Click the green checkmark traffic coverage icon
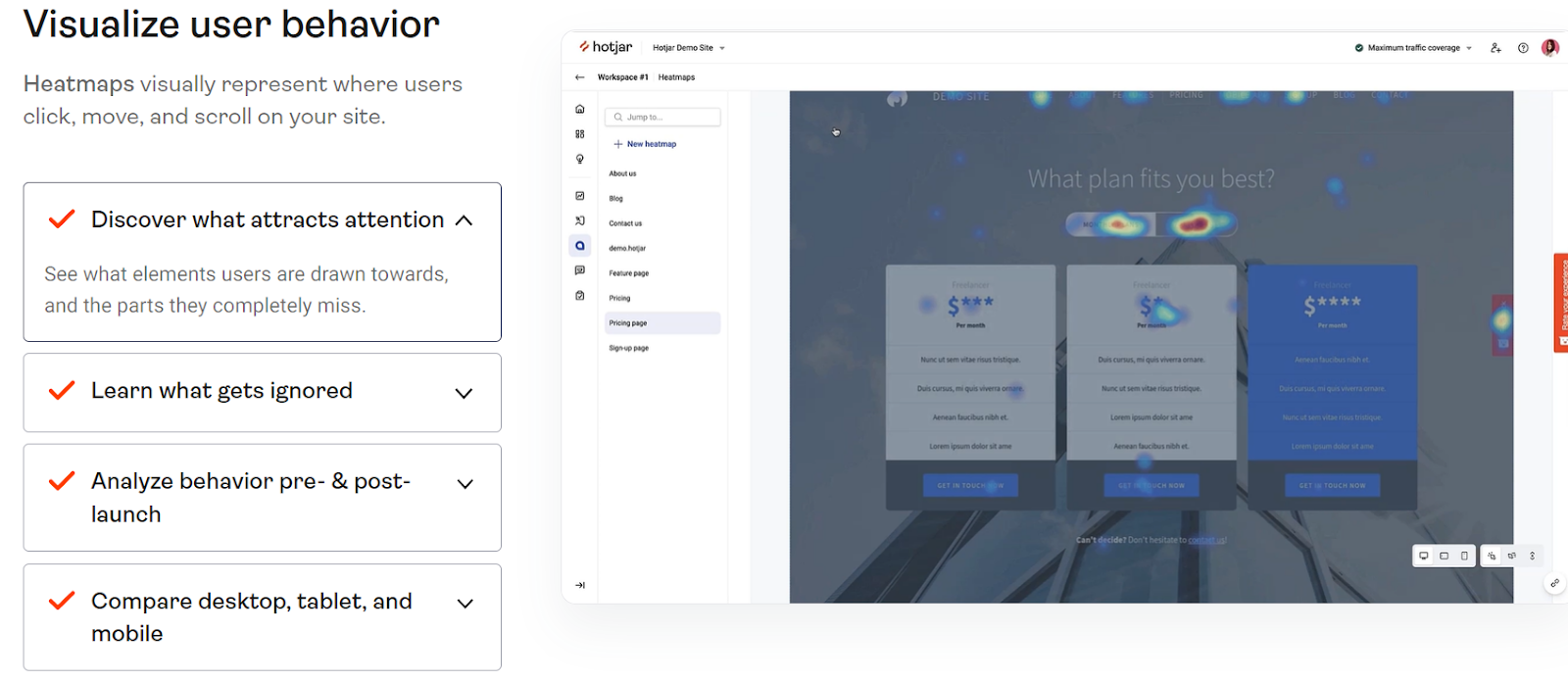 pyautogui.click(x=1359, y=48)
